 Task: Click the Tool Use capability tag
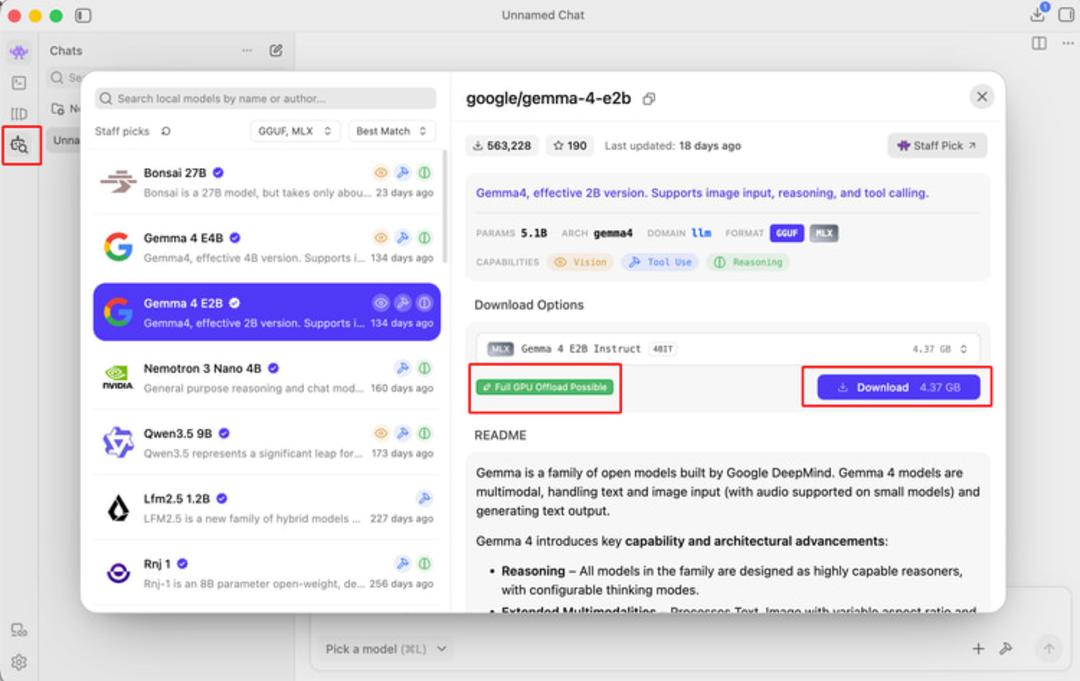pos(660,262)
